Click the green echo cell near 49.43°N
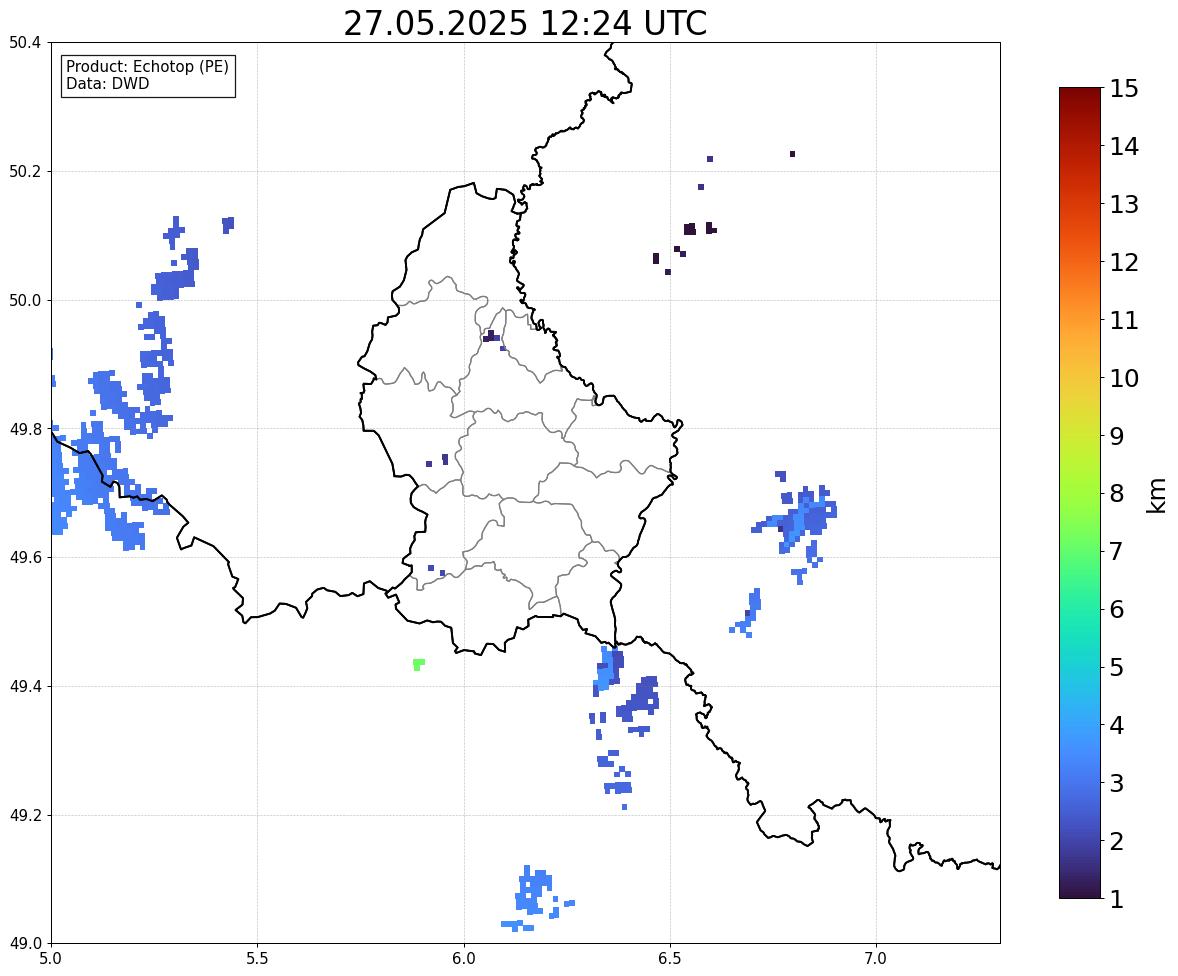The height and width of the screenshot is (976, 1178). (x=418, y=663)
